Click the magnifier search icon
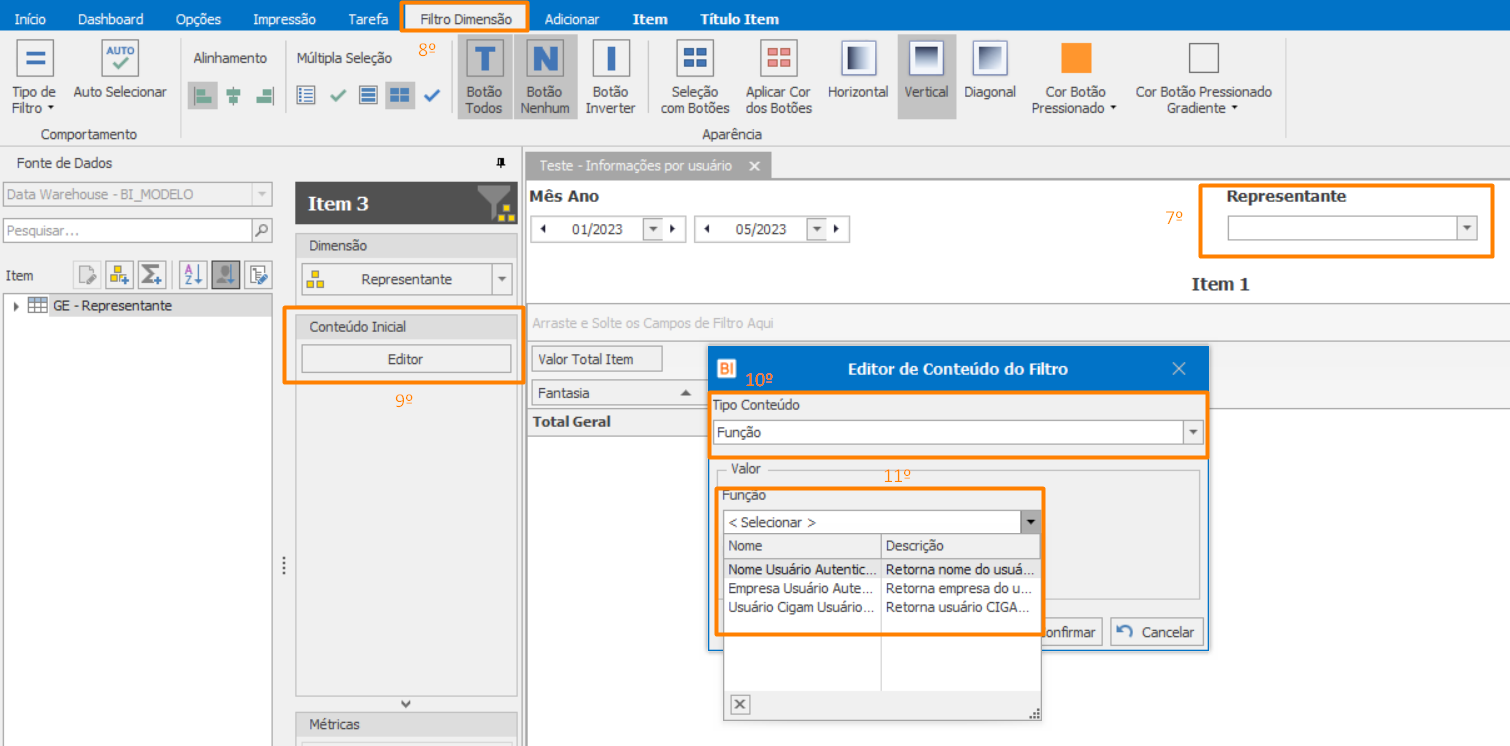 click(262, 231)
